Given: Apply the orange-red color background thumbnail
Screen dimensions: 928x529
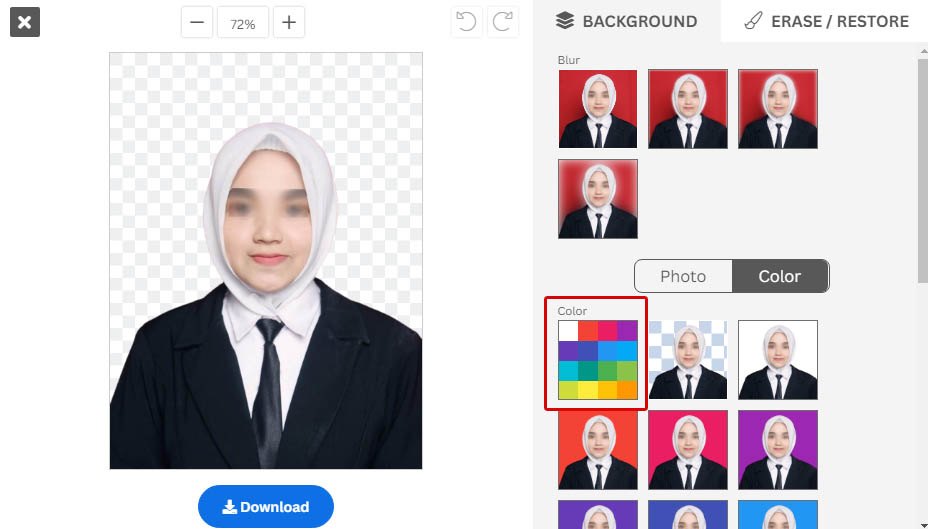Looking at the screenshot, I should coord(598,450).
